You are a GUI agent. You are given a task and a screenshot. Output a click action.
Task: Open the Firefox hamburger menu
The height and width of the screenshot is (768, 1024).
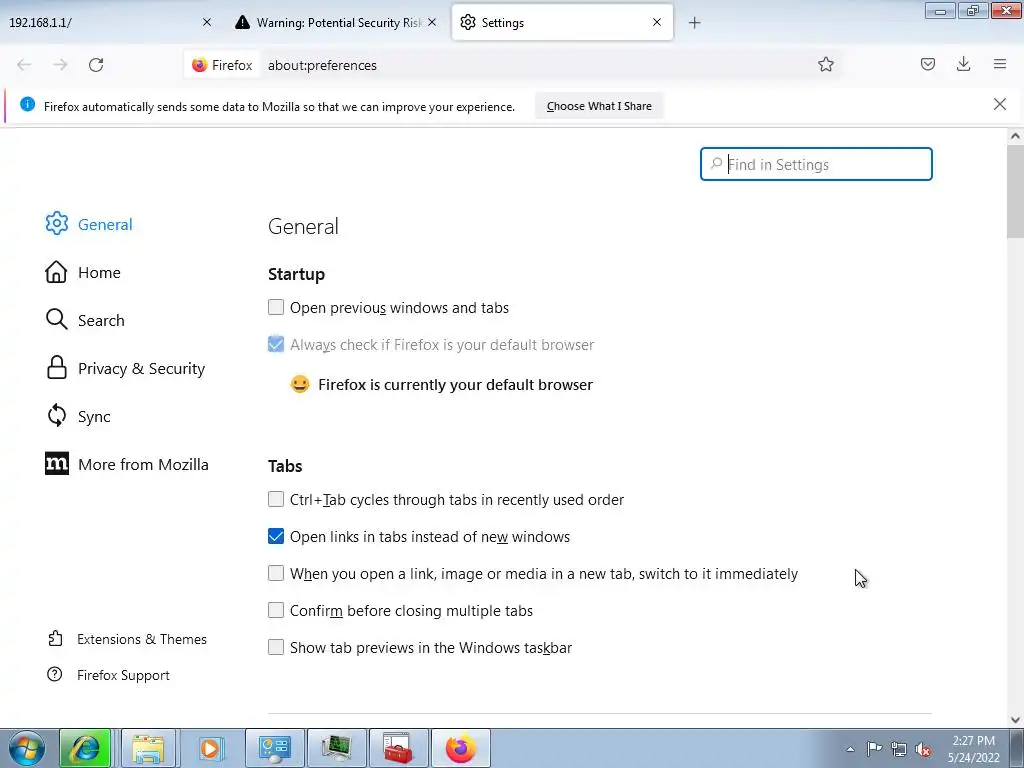click(x=1000, y=64)
